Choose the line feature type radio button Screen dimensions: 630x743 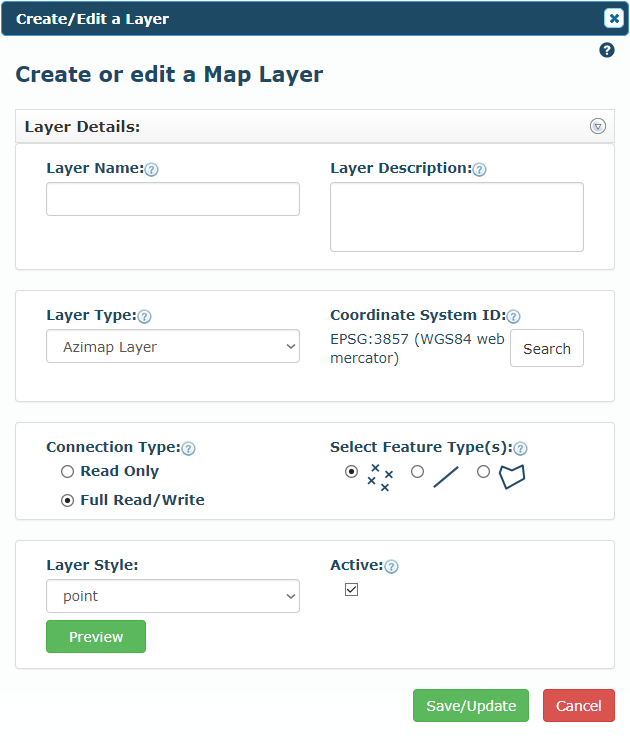click(x=417, y=471)
